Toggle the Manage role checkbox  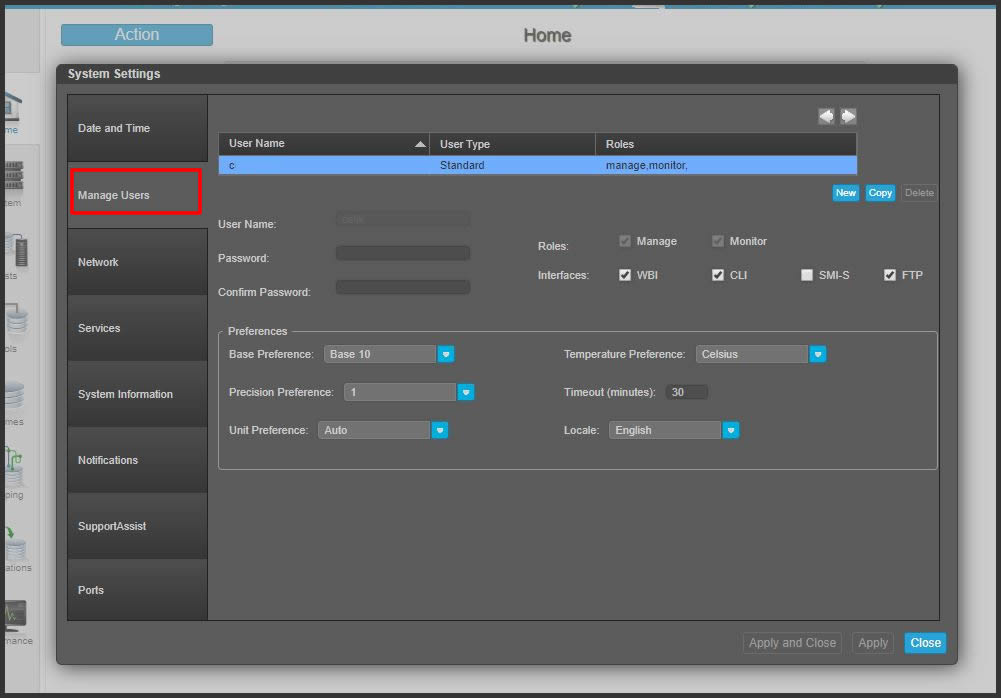625,241
